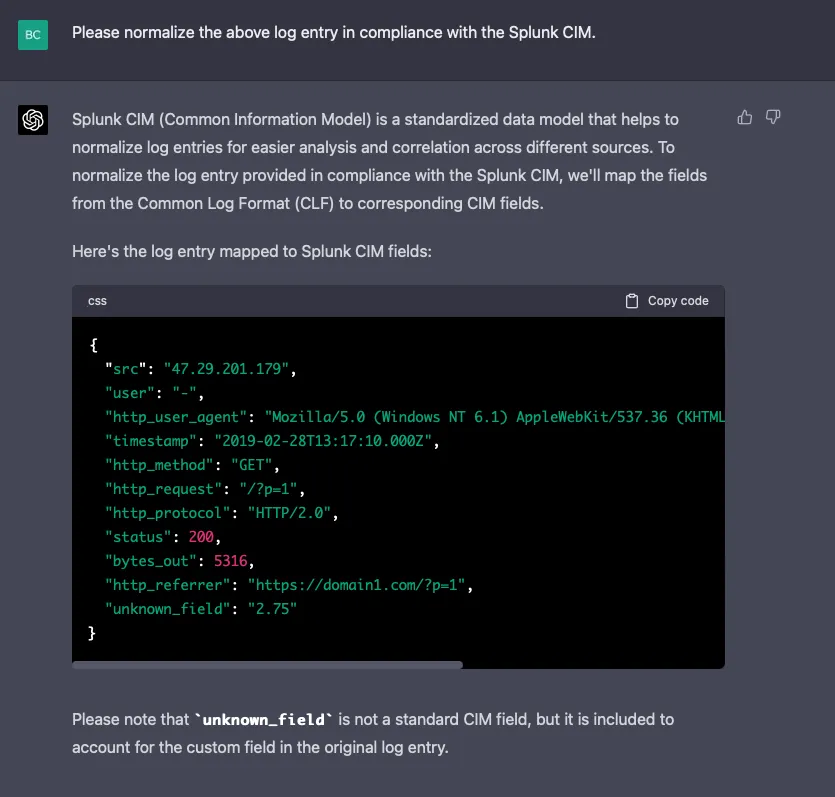Click the "status" key
Viewport: 835px width, 797px height.
138,537
